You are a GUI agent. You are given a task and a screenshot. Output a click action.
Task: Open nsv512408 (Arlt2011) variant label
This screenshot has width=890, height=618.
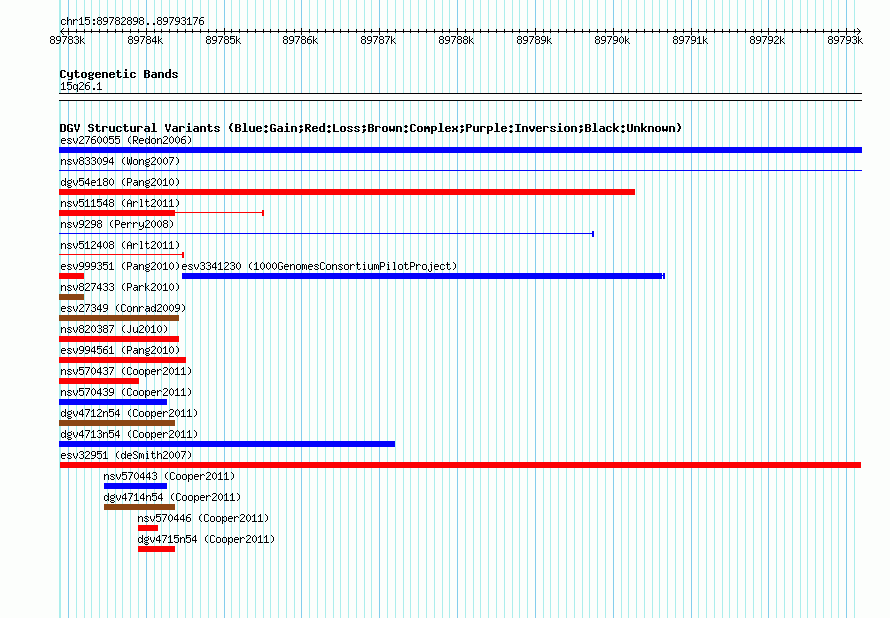pos(120,245)
